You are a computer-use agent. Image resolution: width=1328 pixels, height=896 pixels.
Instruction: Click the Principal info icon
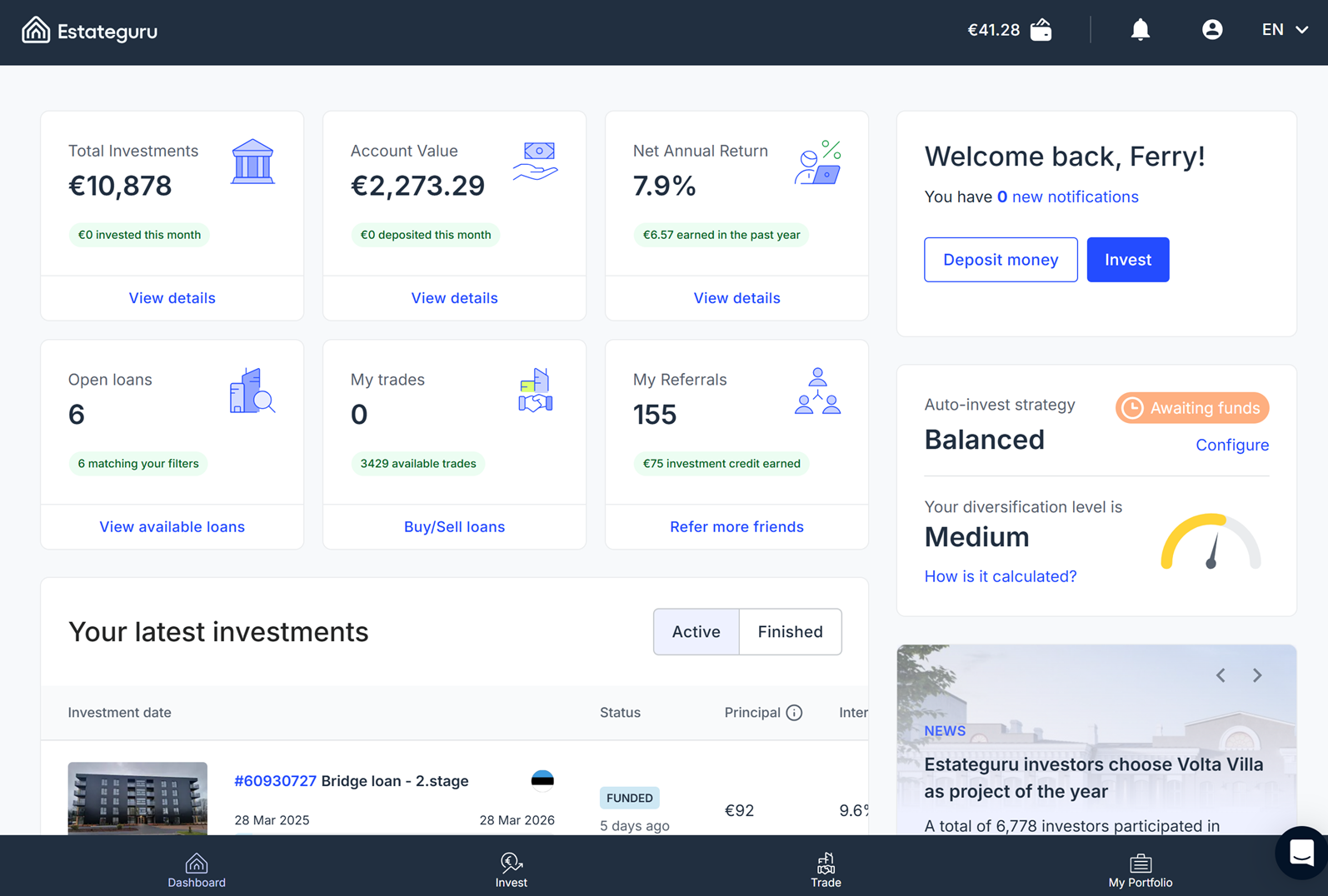coord(794,713)
